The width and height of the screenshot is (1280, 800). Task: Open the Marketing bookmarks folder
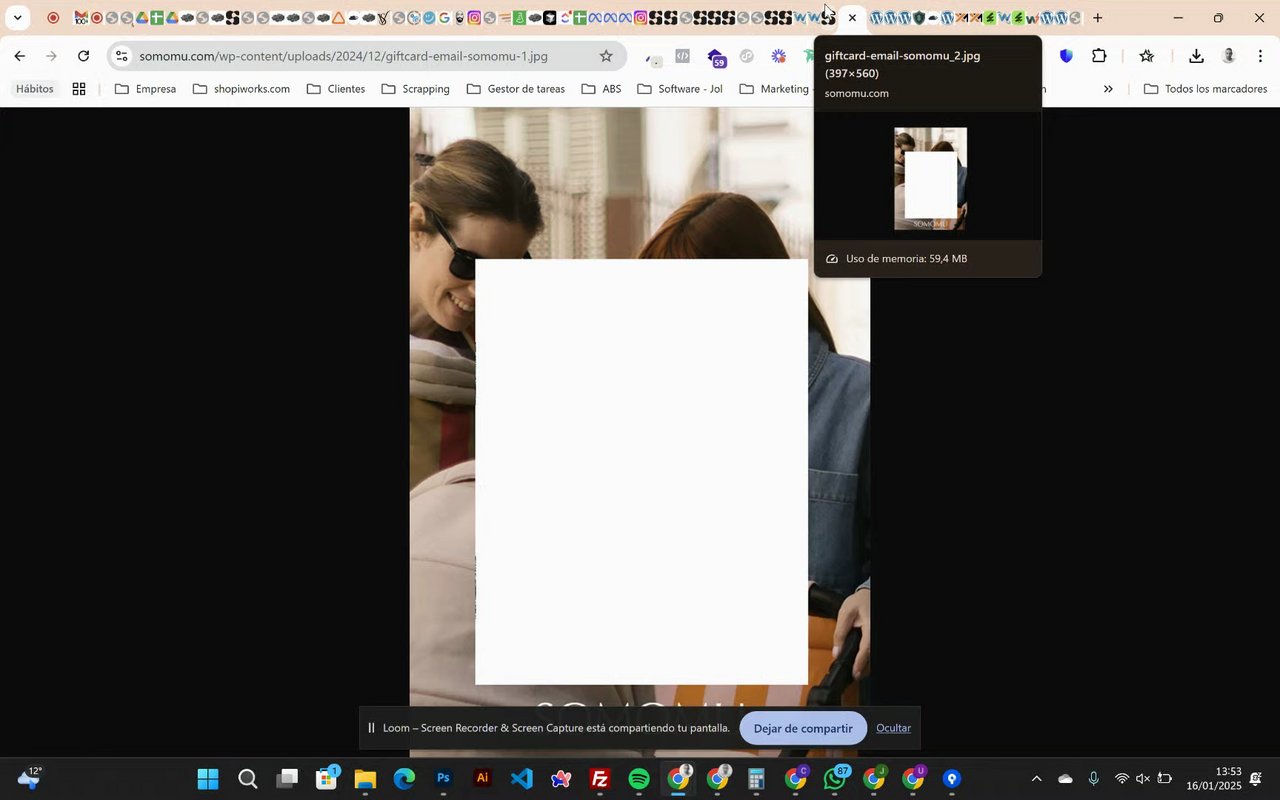[x=774, y=89]
